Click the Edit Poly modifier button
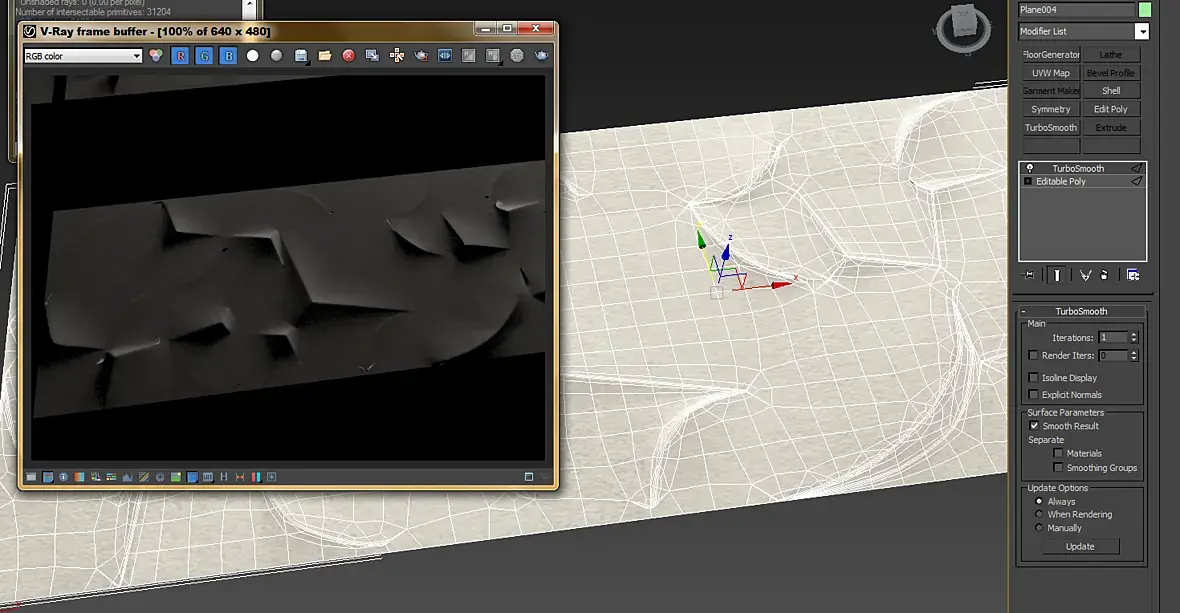The width and height of the screenshot is (1180, 613). [x=1111, y=109]
